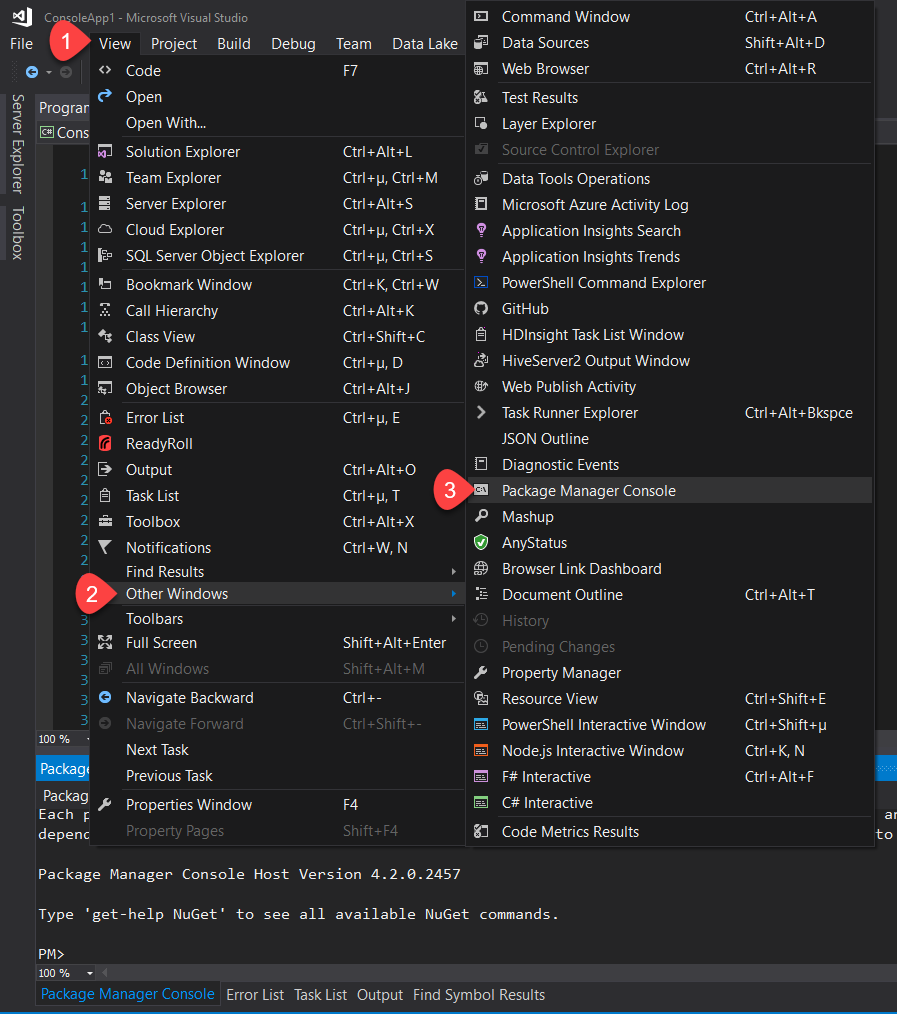
Task: Switch to the Output tab at bottom
Action: tap(380, 994)
